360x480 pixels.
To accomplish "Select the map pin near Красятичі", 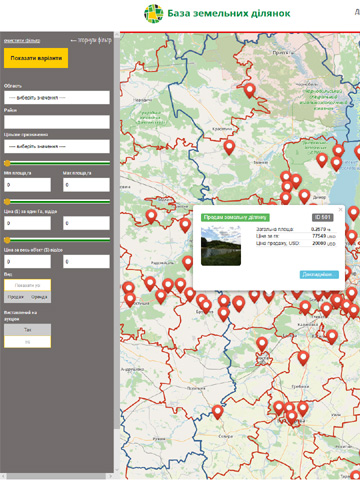I will [x=229, y=147].
